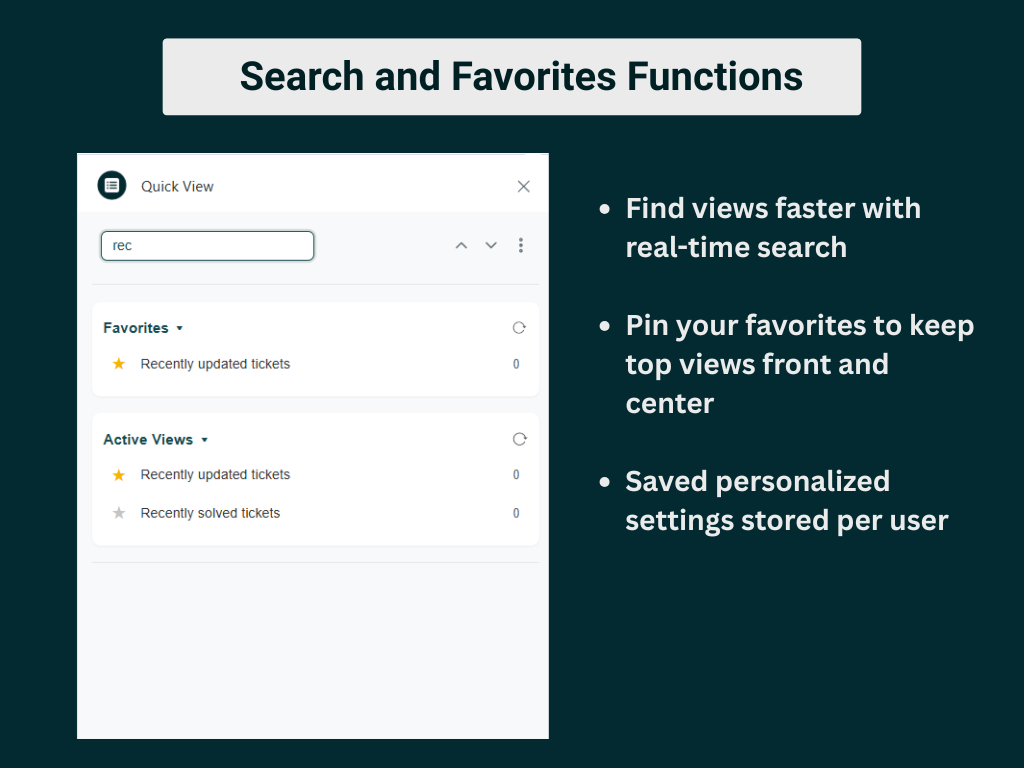Refresh the Favorites section with its refresh icon
The width and height of the screenshot is (1024, 768).
point(519,327)
